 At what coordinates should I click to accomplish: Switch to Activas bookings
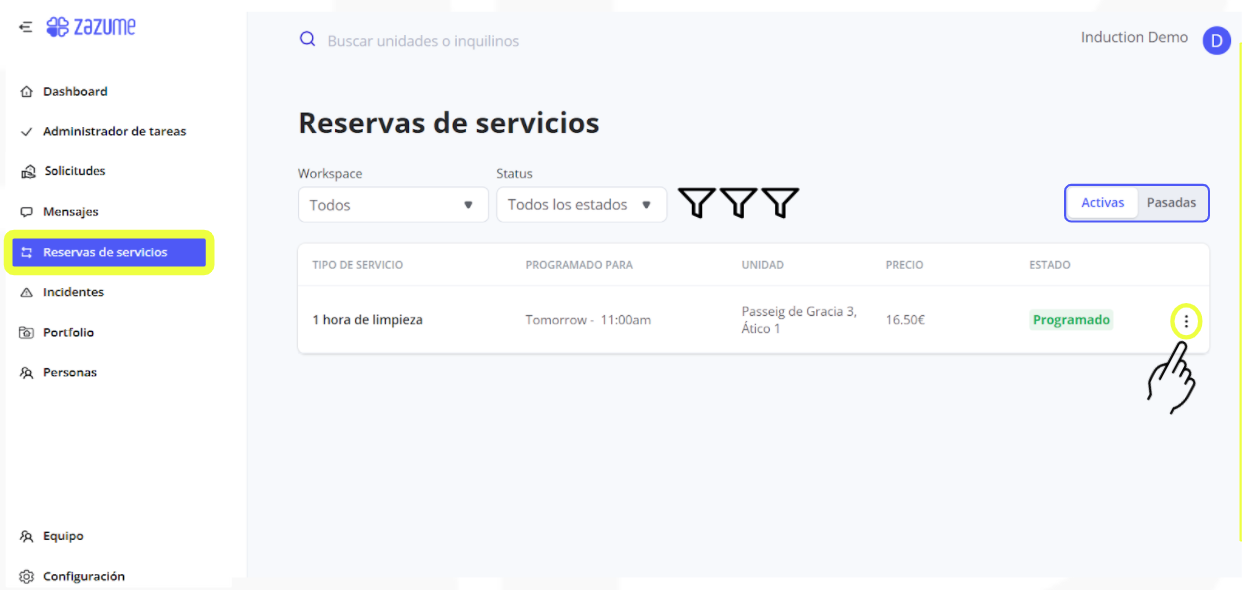[x=1103, y=203]
